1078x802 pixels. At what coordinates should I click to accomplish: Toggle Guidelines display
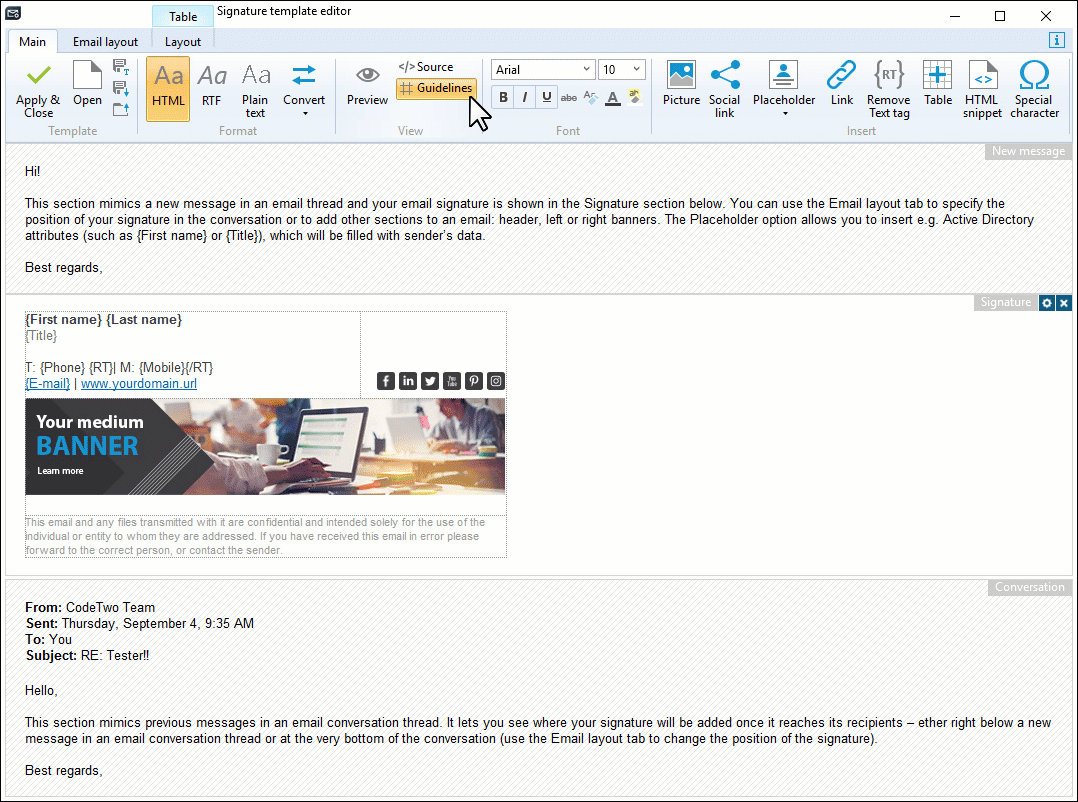436,88
